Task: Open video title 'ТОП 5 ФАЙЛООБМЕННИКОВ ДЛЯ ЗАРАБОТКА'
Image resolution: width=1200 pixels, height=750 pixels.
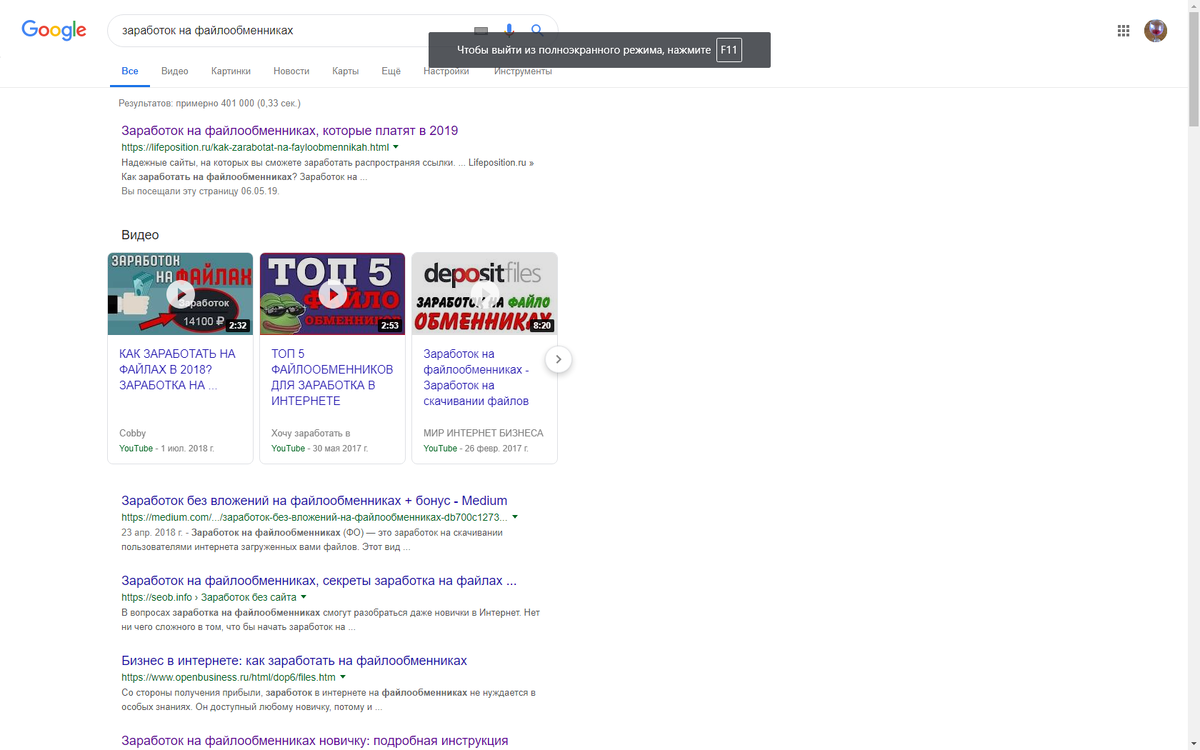Action: [x=332, y=377]
